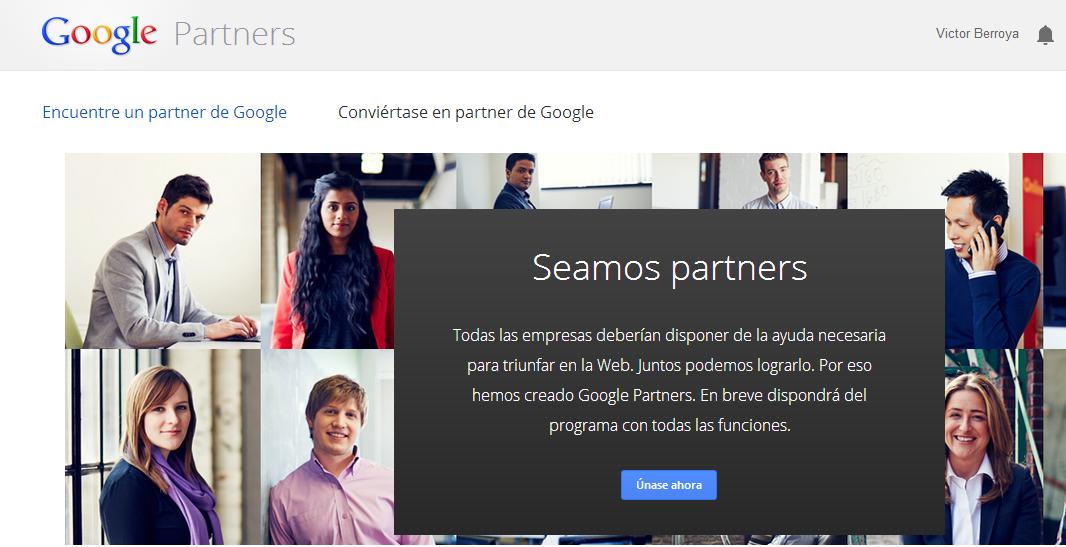The height and width of the screenshot is (547, 1066).
Task: Click the partially visible photo at far right edge
Action: (x=1054, y=251)
